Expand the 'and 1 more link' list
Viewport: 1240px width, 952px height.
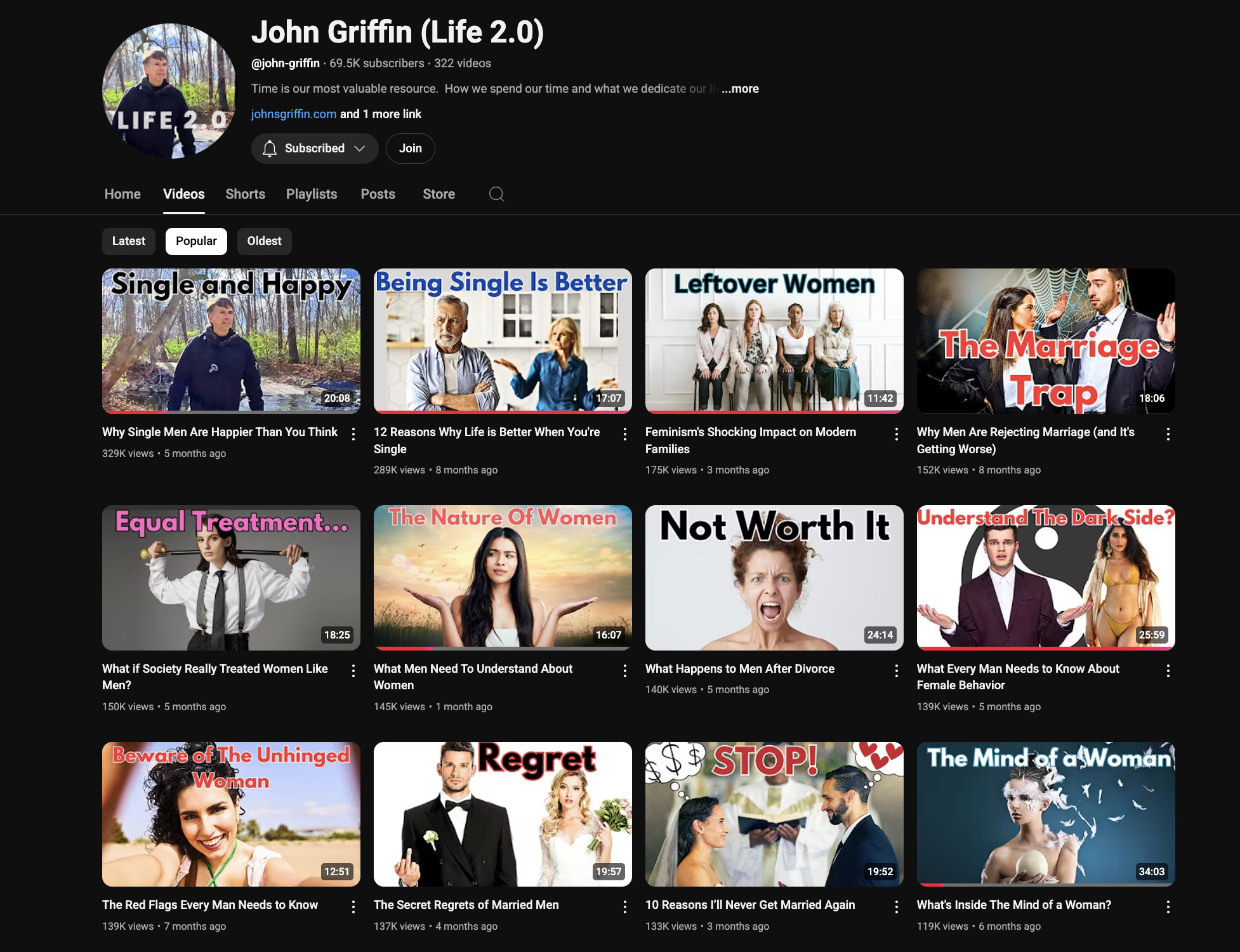point(381,114)
